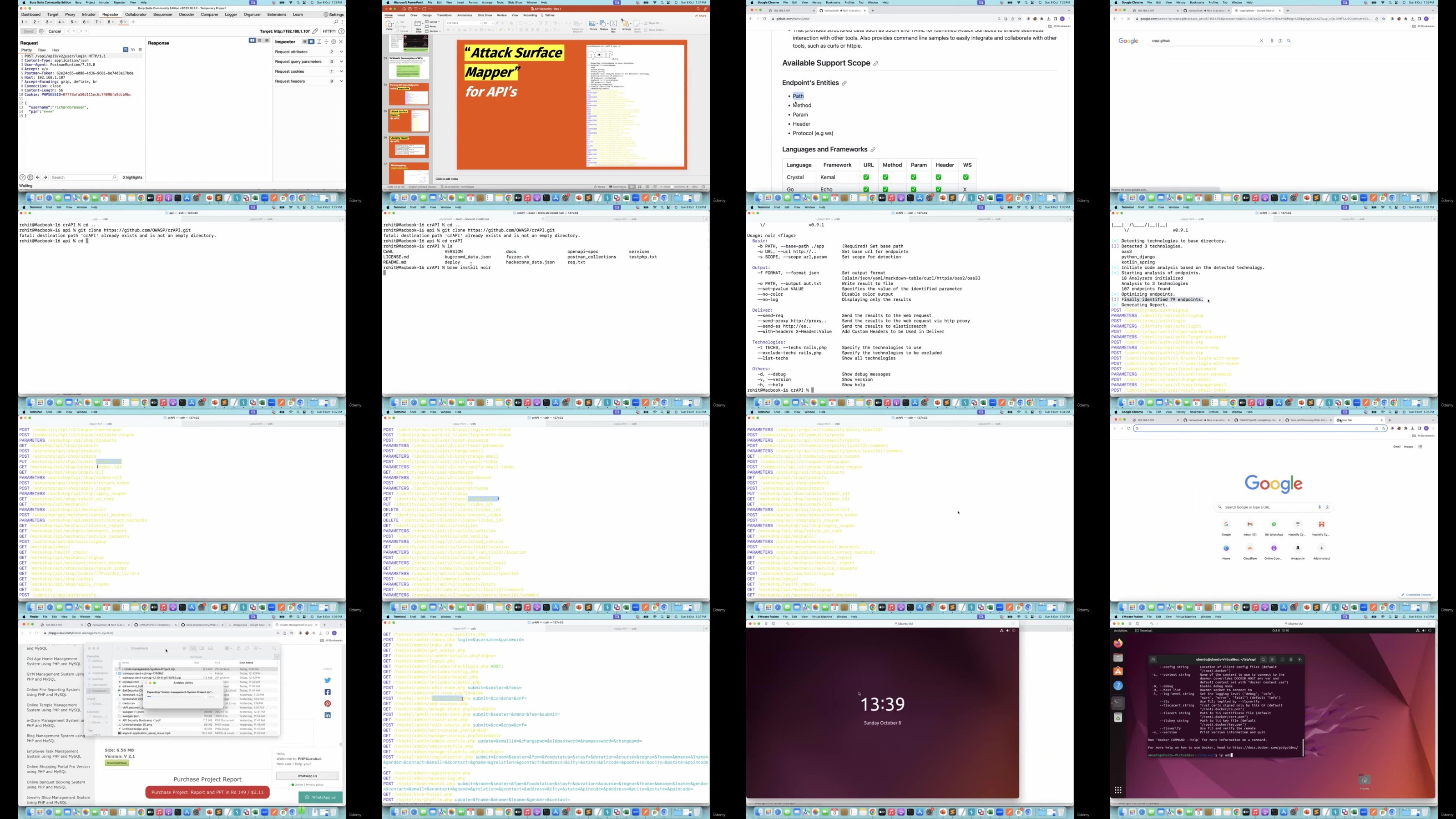Clear crapi github search with X icon
Screen dimensions: 1456x819
tap(1261, 40)
